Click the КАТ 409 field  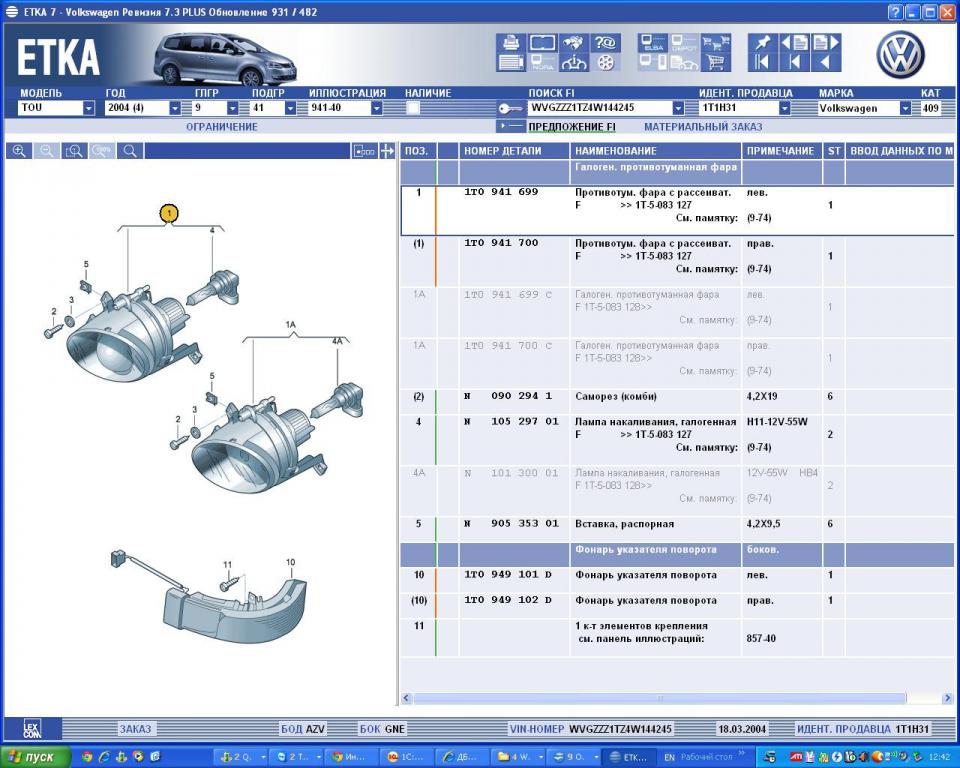931,108
